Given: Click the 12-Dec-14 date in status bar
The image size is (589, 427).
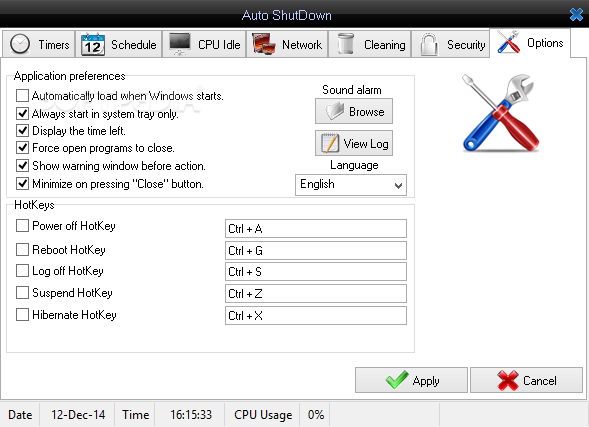Looking at the screenshot, I should 78,414.
